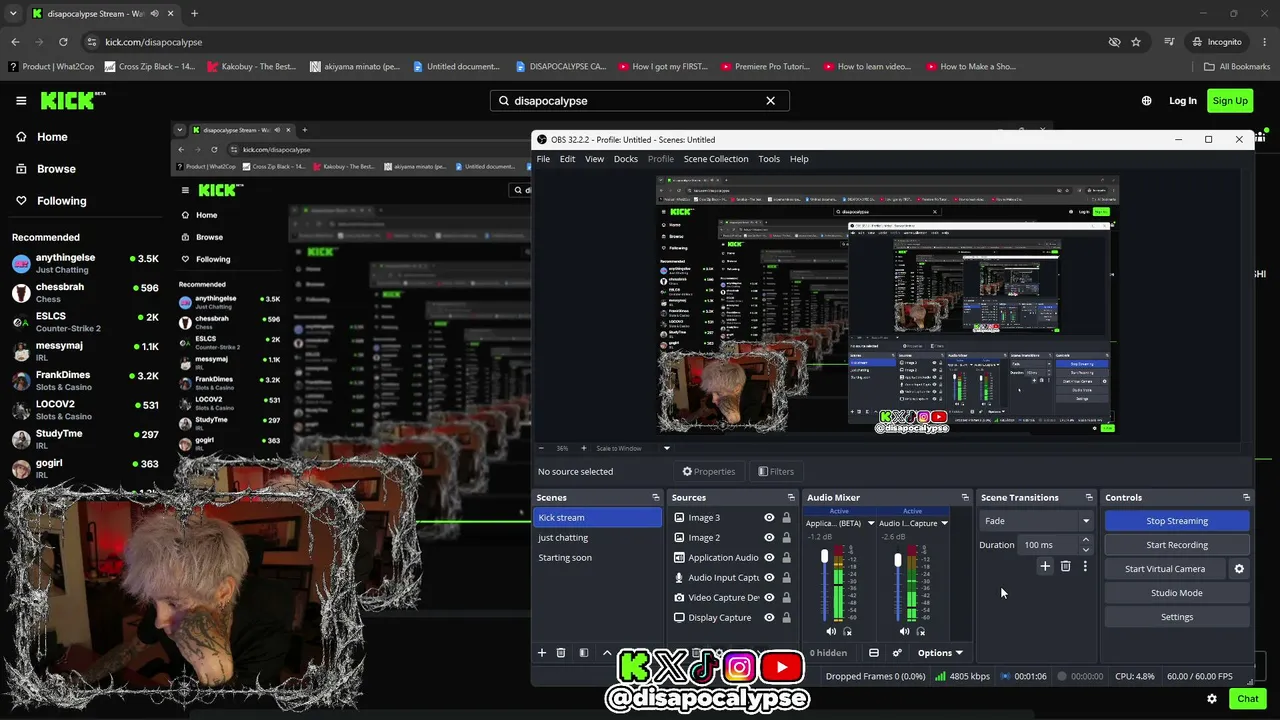This screenshot has height=720, width=1280.
Task: Open OBS Settings from Controls
Action: click(x=1177, y=617)
